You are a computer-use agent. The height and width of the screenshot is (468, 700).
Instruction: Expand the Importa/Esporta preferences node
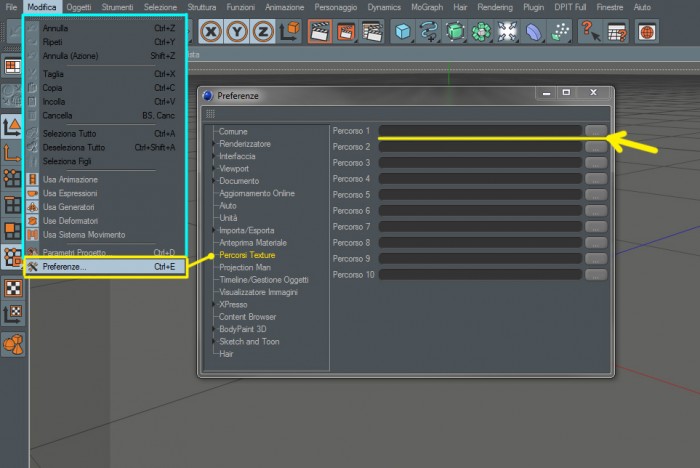click(x=214, y=230)
